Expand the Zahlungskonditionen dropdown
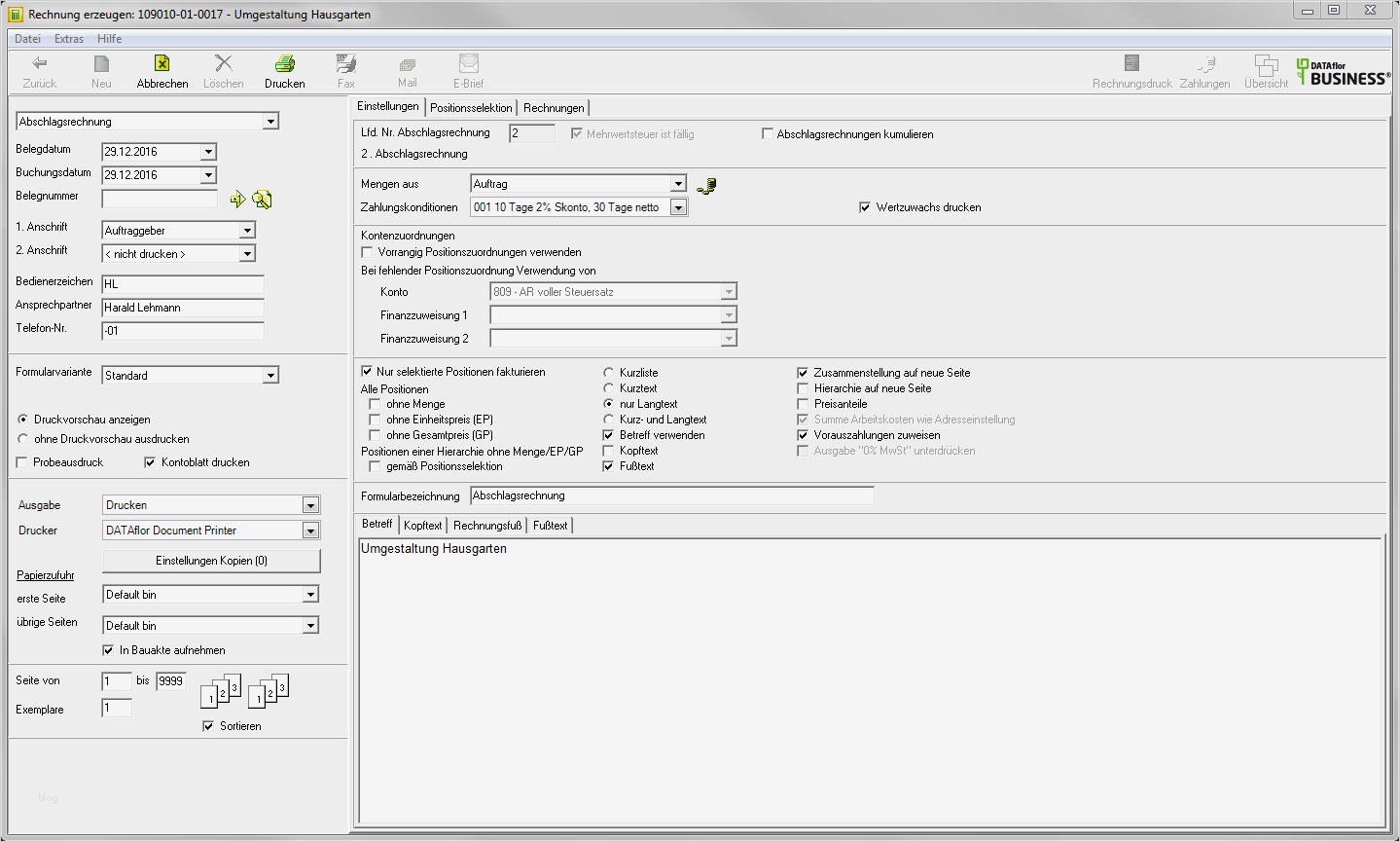Viewport: 1400px width, 842px height. 678,207
